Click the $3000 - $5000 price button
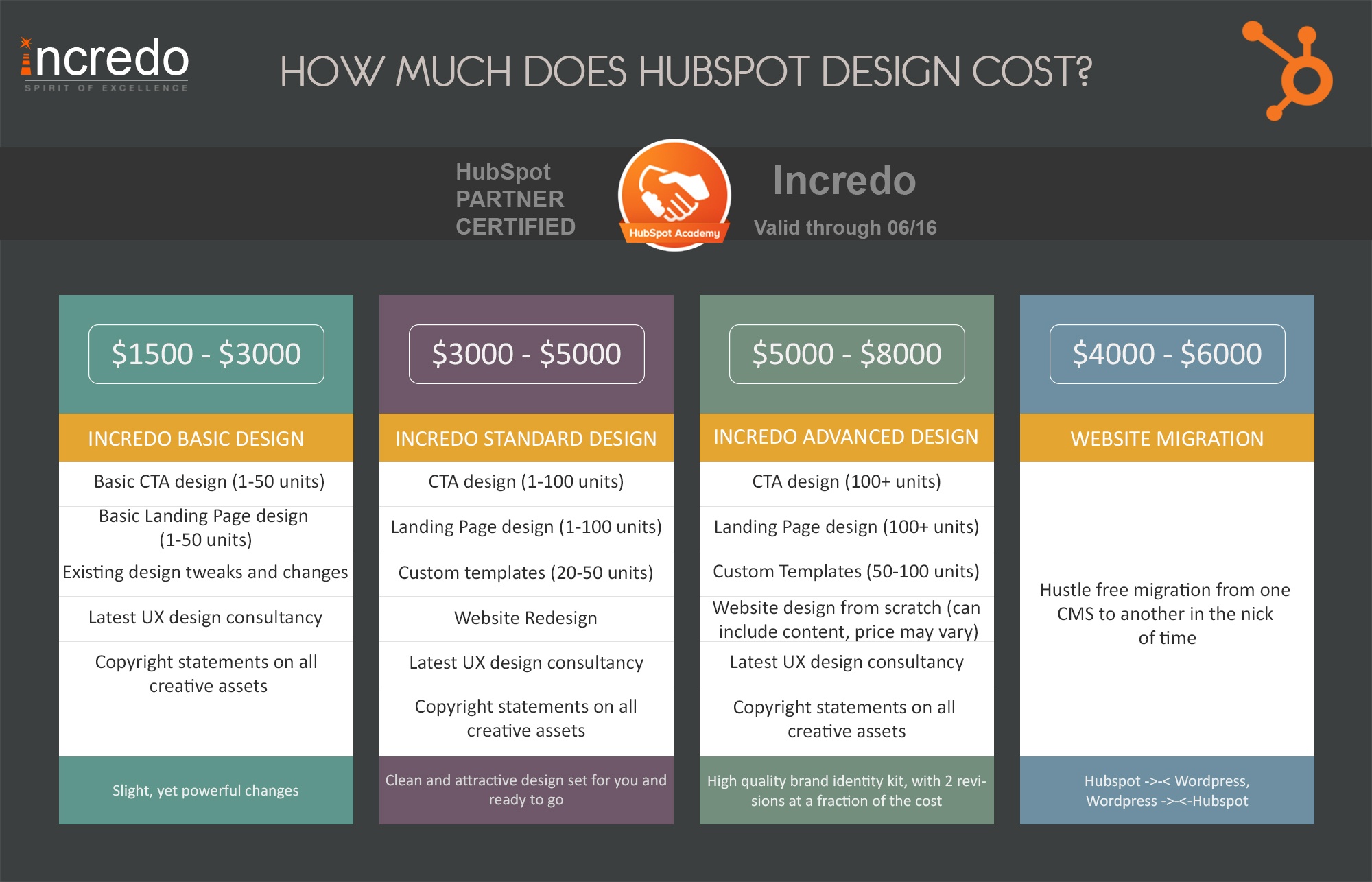1372x882 pixels. [527, 354]
